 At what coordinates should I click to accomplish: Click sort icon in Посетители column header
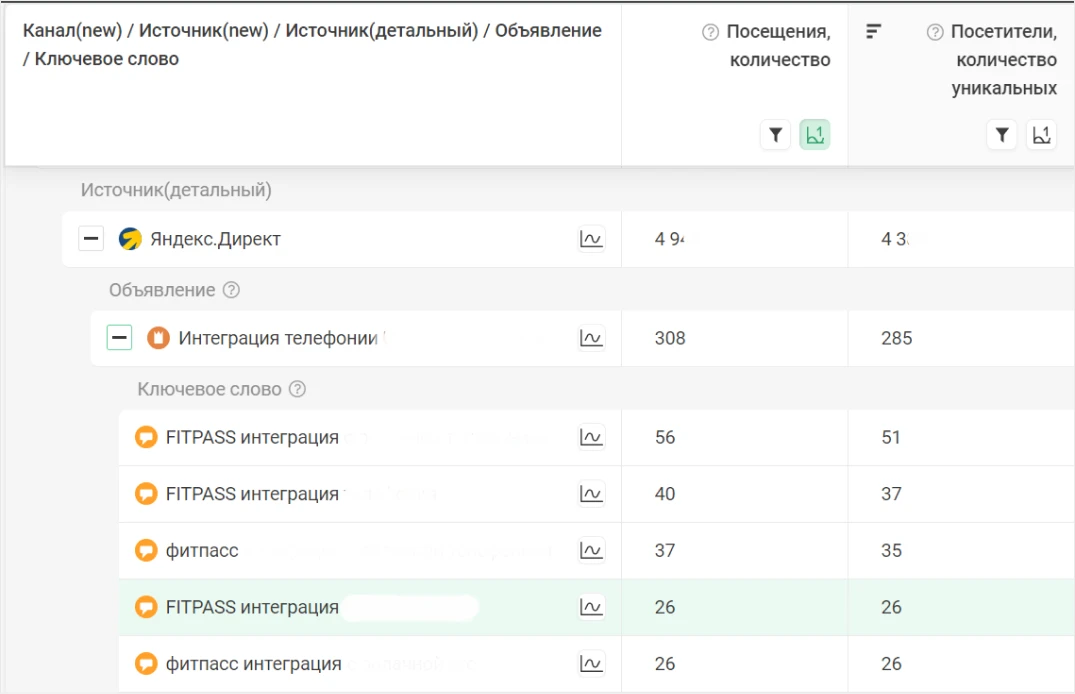click(873, 32)
